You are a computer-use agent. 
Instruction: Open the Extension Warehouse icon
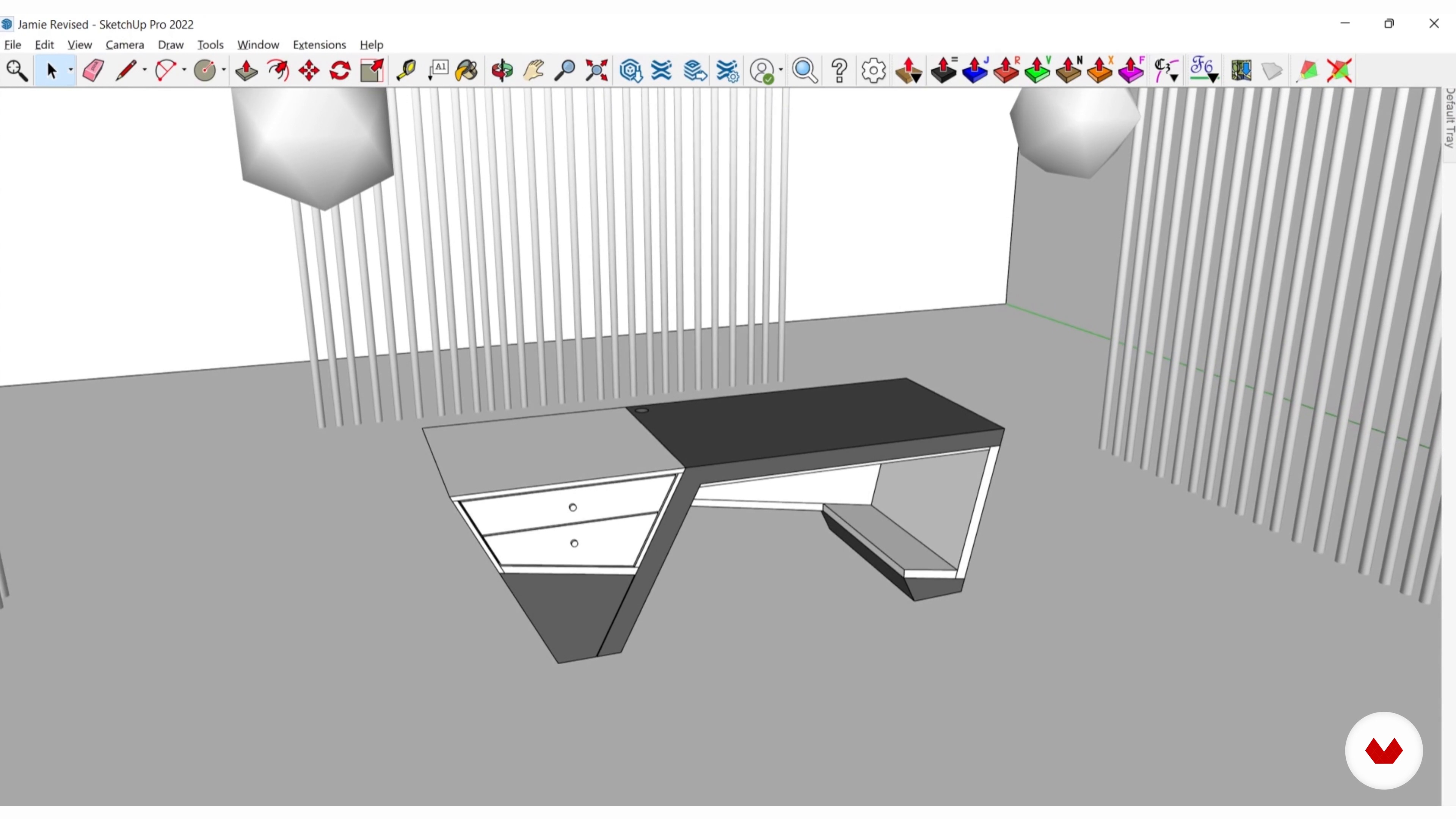661,71
